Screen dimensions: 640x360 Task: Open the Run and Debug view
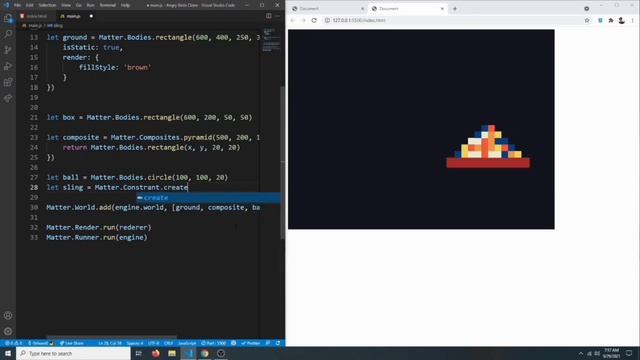[x=8, y=66]
